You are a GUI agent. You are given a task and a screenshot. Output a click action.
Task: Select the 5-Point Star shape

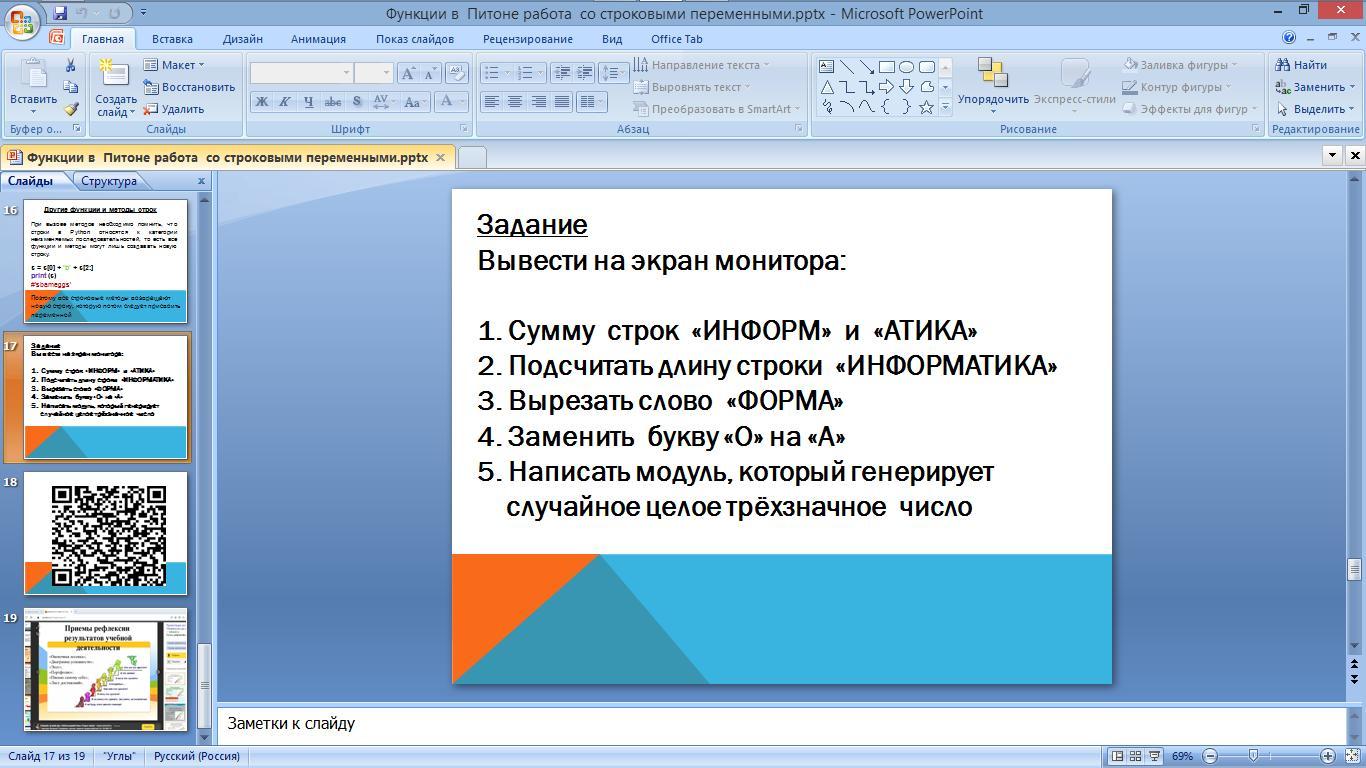tap(926, 107)
